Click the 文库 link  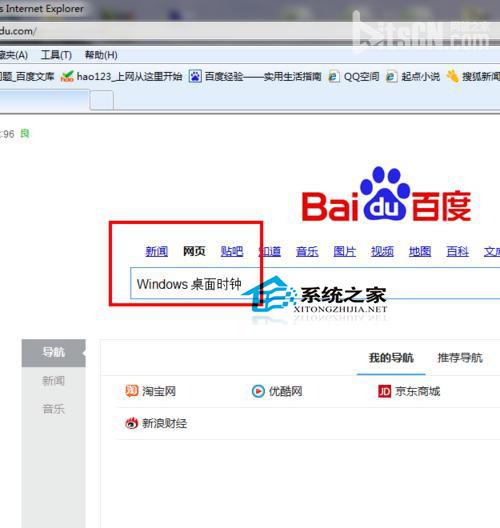click(492, 251)
